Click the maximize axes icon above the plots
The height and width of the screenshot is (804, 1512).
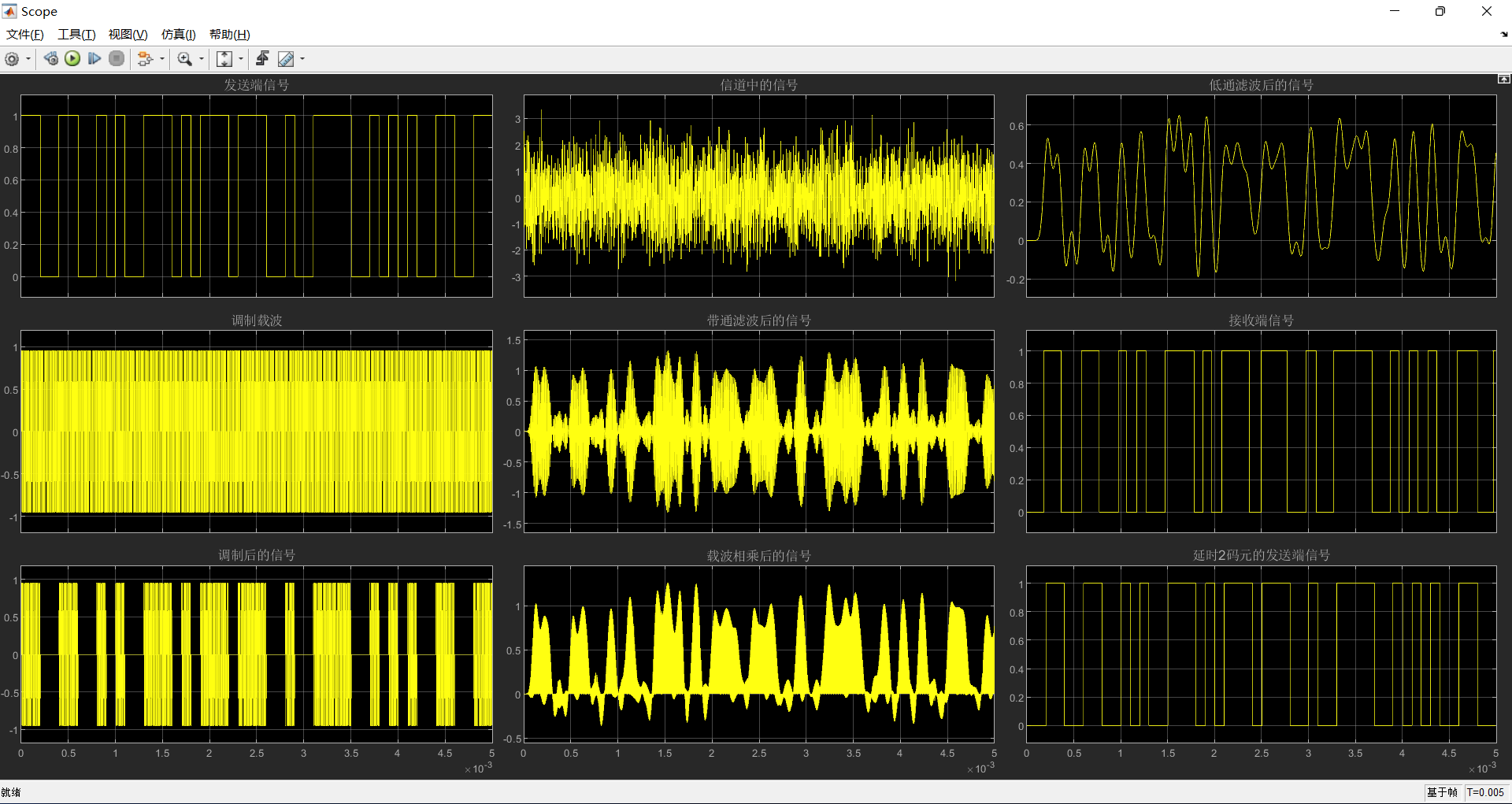click(x=1503, y=79)
